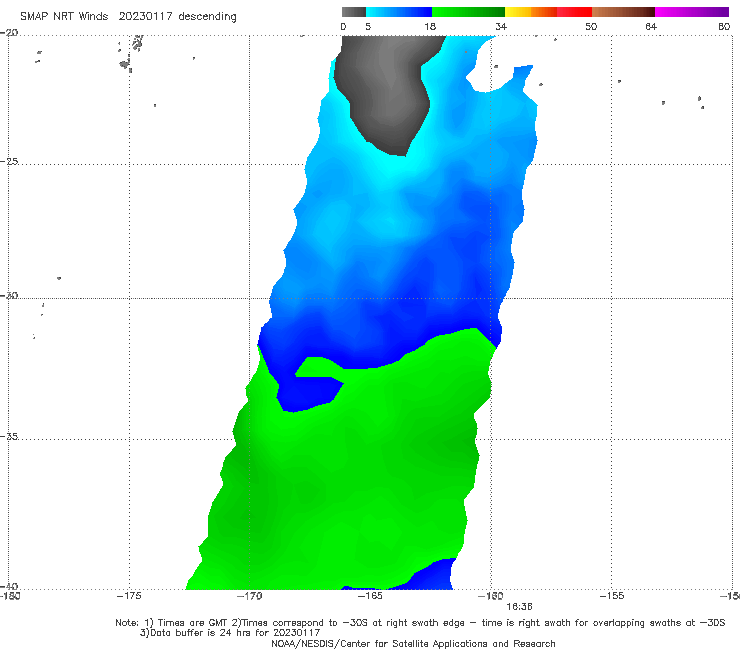Click the '64' label under the color bar
The height and width of the screenshot is (650, 740).
pos(651,26)
